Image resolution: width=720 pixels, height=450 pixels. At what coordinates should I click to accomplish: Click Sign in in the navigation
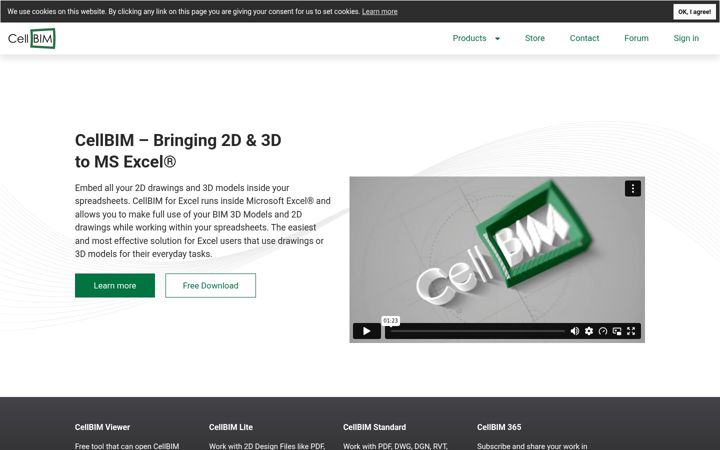686,38
